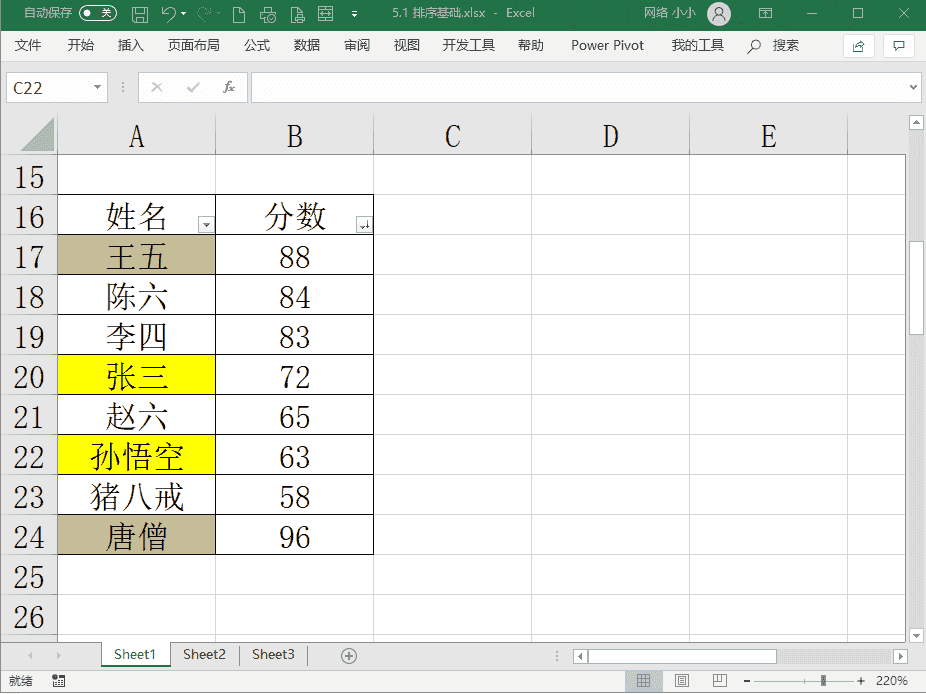926x694 pixels.
Task: Click the cell 猪八戒
Action: pos(136,495)
